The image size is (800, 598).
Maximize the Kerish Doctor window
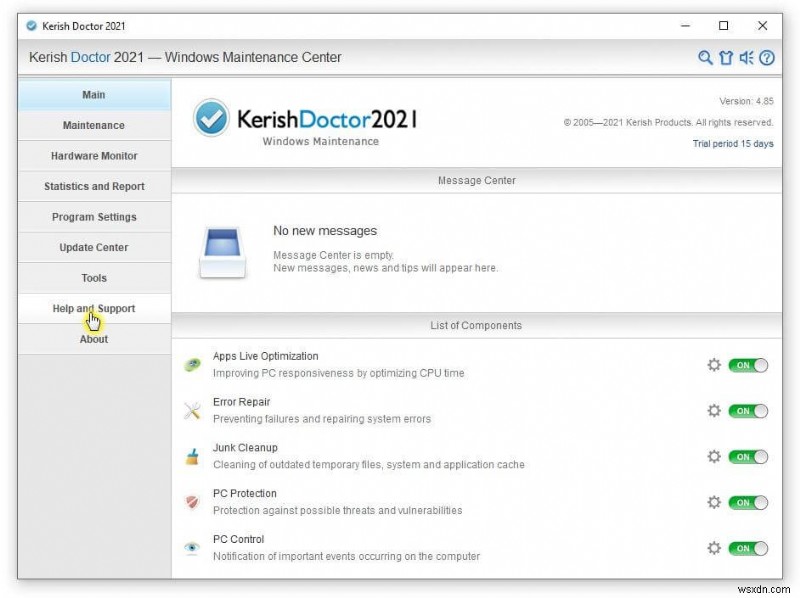click(x=723, y=26)
